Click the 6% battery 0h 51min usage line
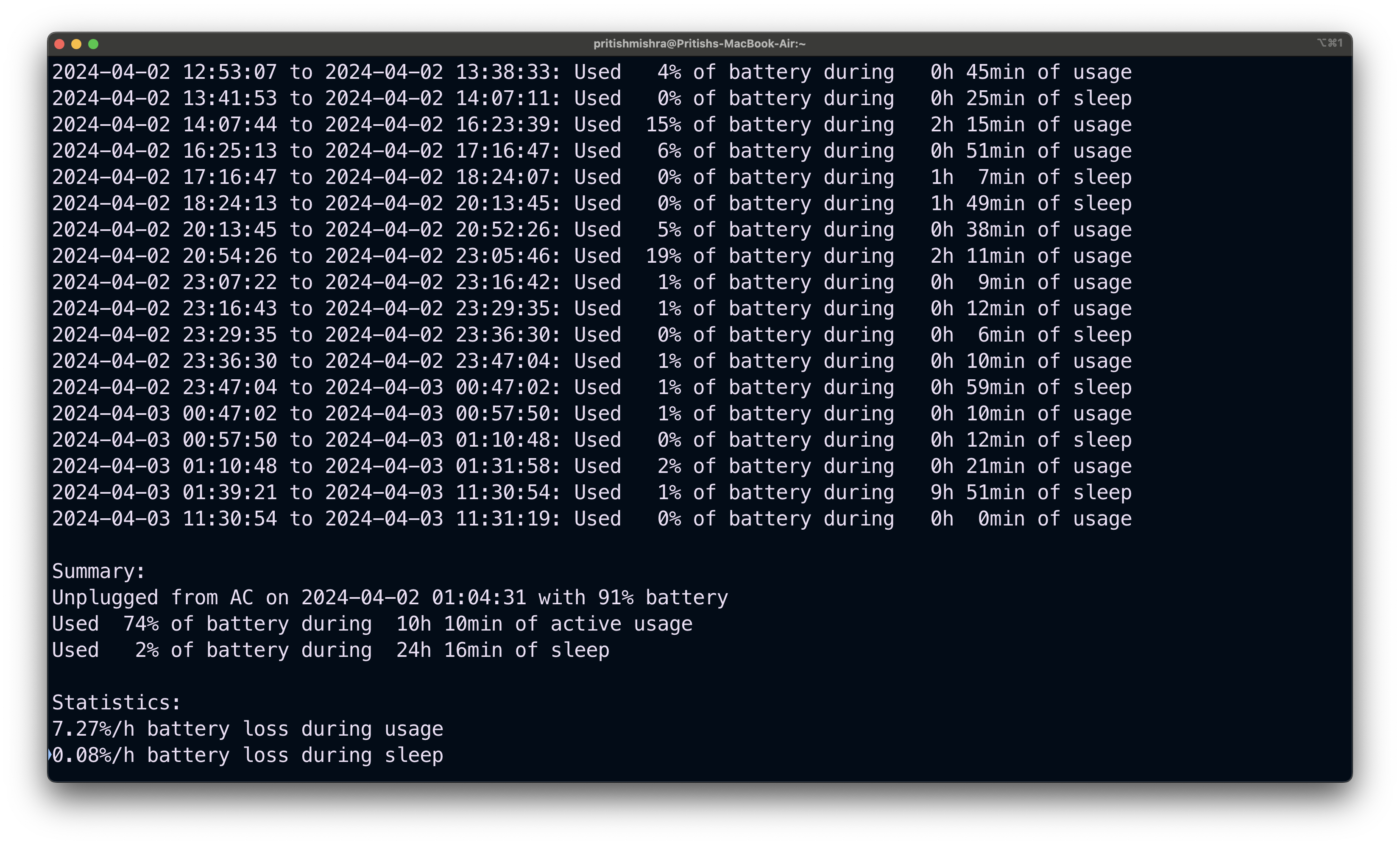 point(591,151)
